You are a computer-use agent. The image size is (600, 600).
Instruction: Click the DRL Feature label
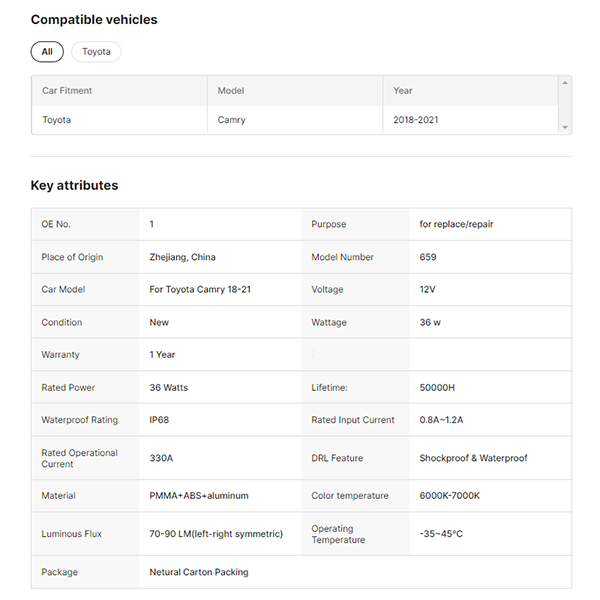click(337, 458)
